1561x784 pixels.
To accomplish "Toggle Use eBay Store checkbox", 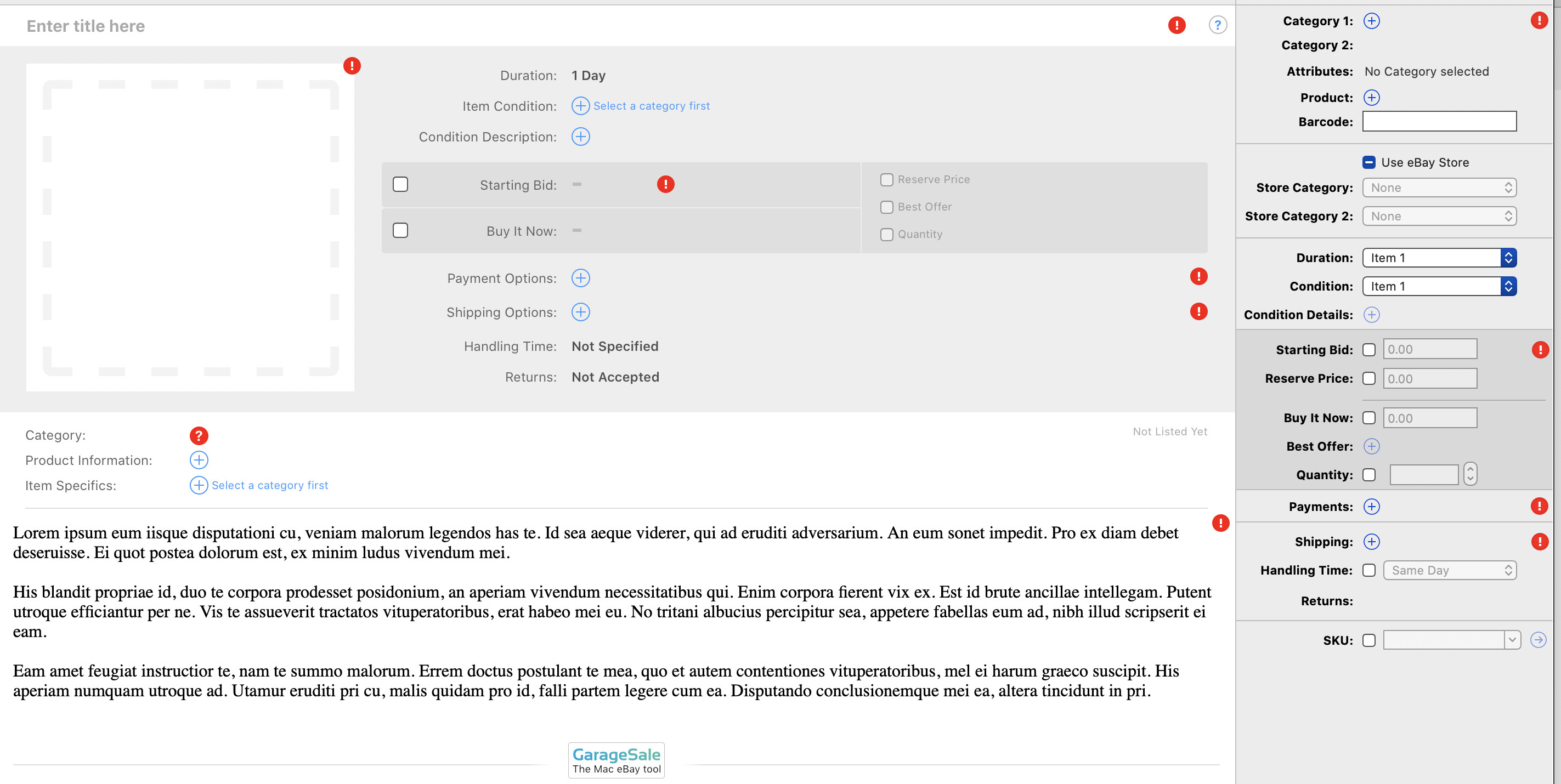I will tap(1368, 162).
